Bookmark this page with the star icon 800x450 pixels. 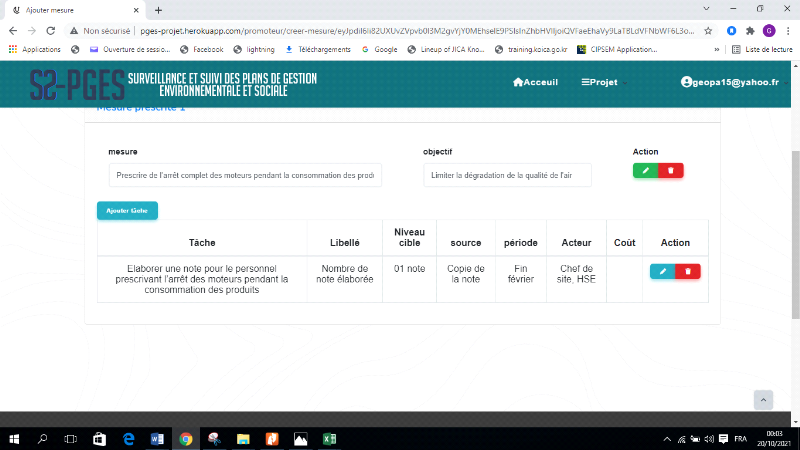click(708, 31)
